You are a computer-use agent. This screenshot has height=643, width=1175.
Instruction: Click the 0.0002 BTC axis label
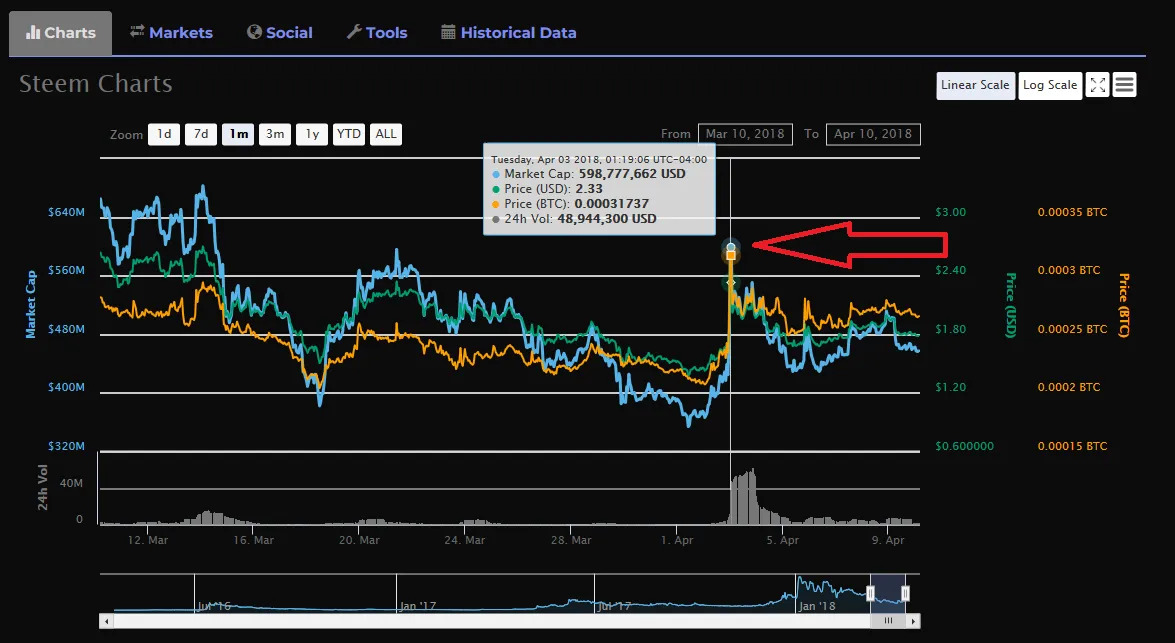1069,387
